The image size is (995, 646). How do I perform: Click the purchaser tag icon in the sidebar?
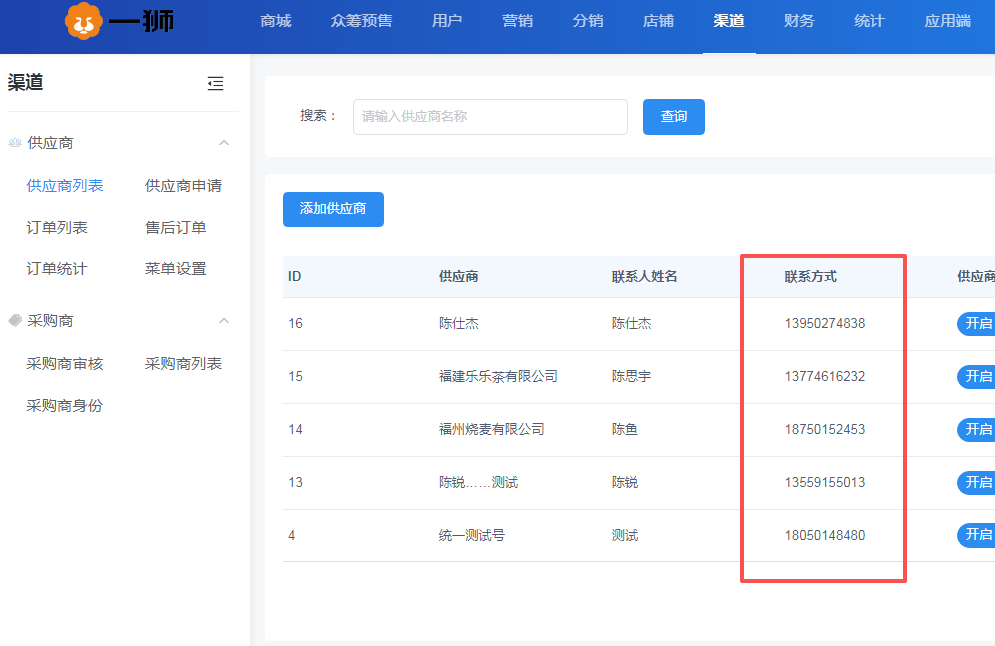[15, 321]
